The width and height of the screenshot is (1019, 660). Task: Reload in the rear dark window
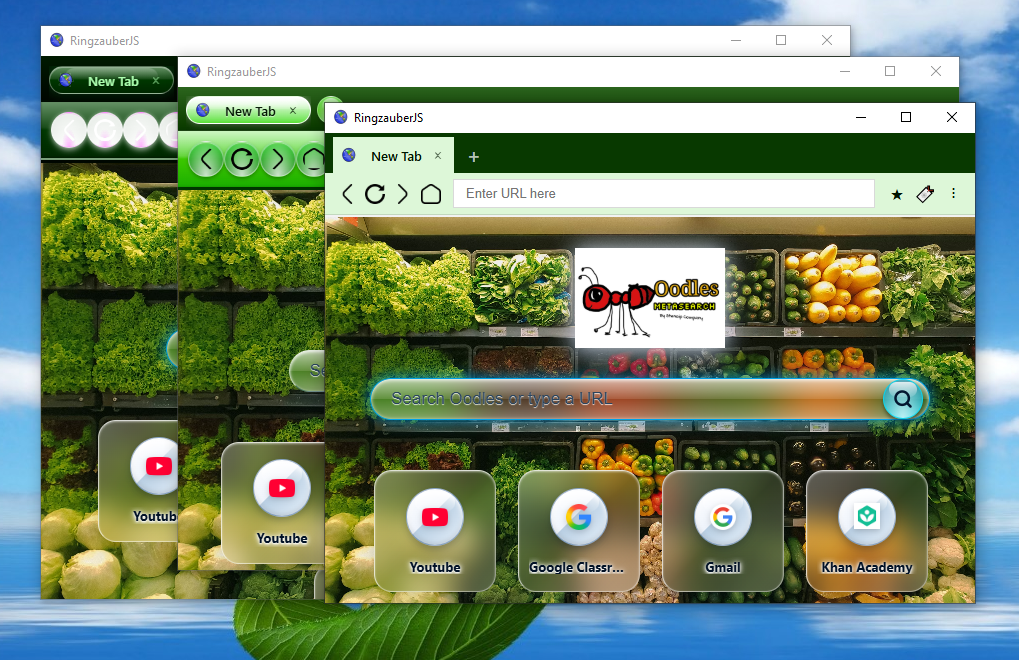[105, 131]
